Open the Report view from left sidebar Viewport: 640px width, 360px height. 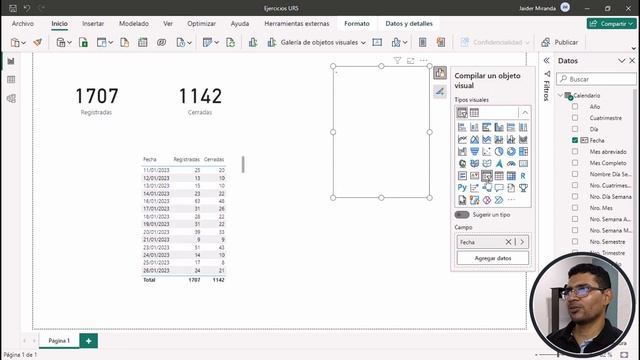pos(11,61)
